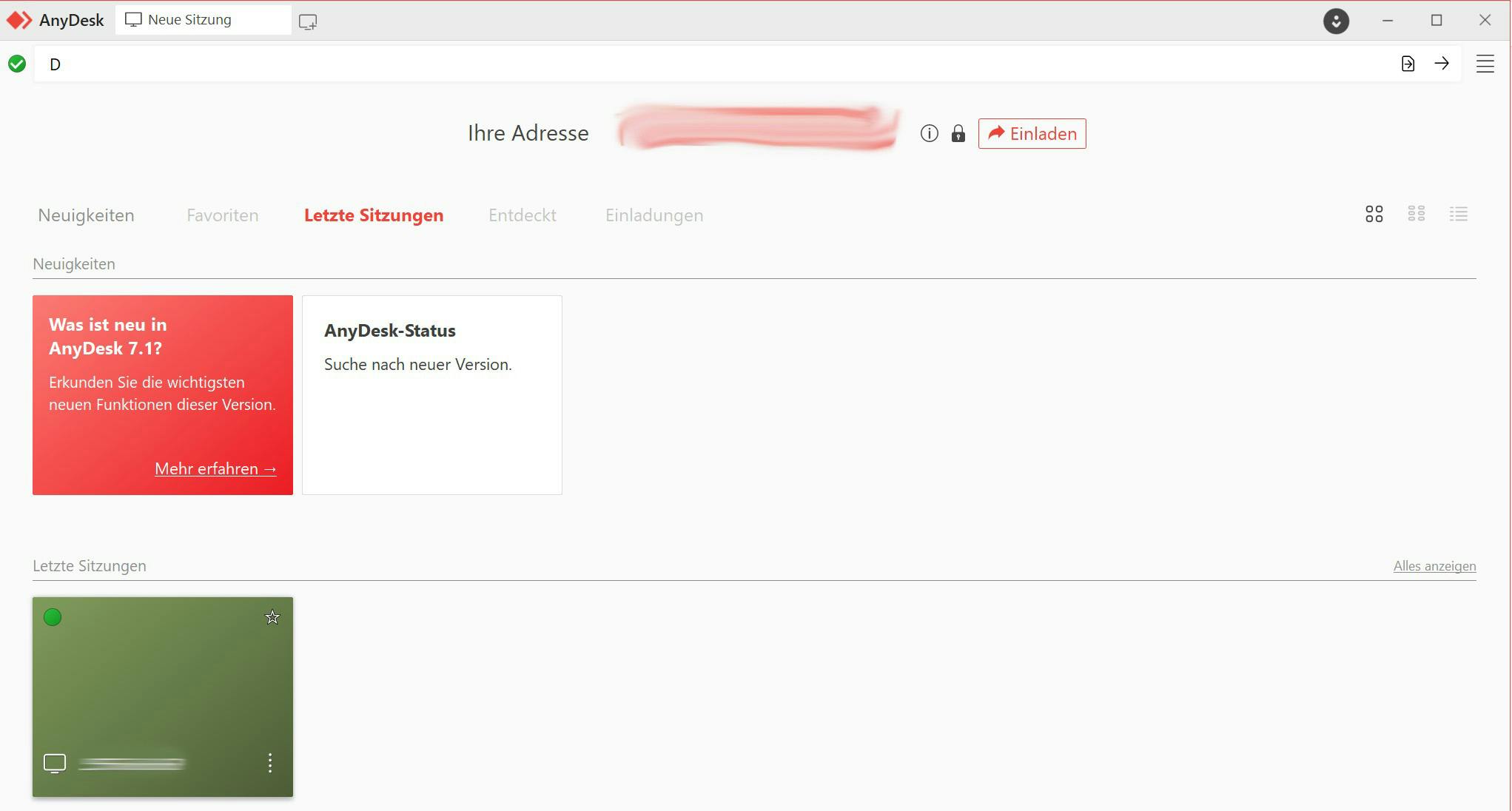Mark recent session as favorite with star
Screen dimensions: 1512x811
pyautogui.click(x=272, y=617)
